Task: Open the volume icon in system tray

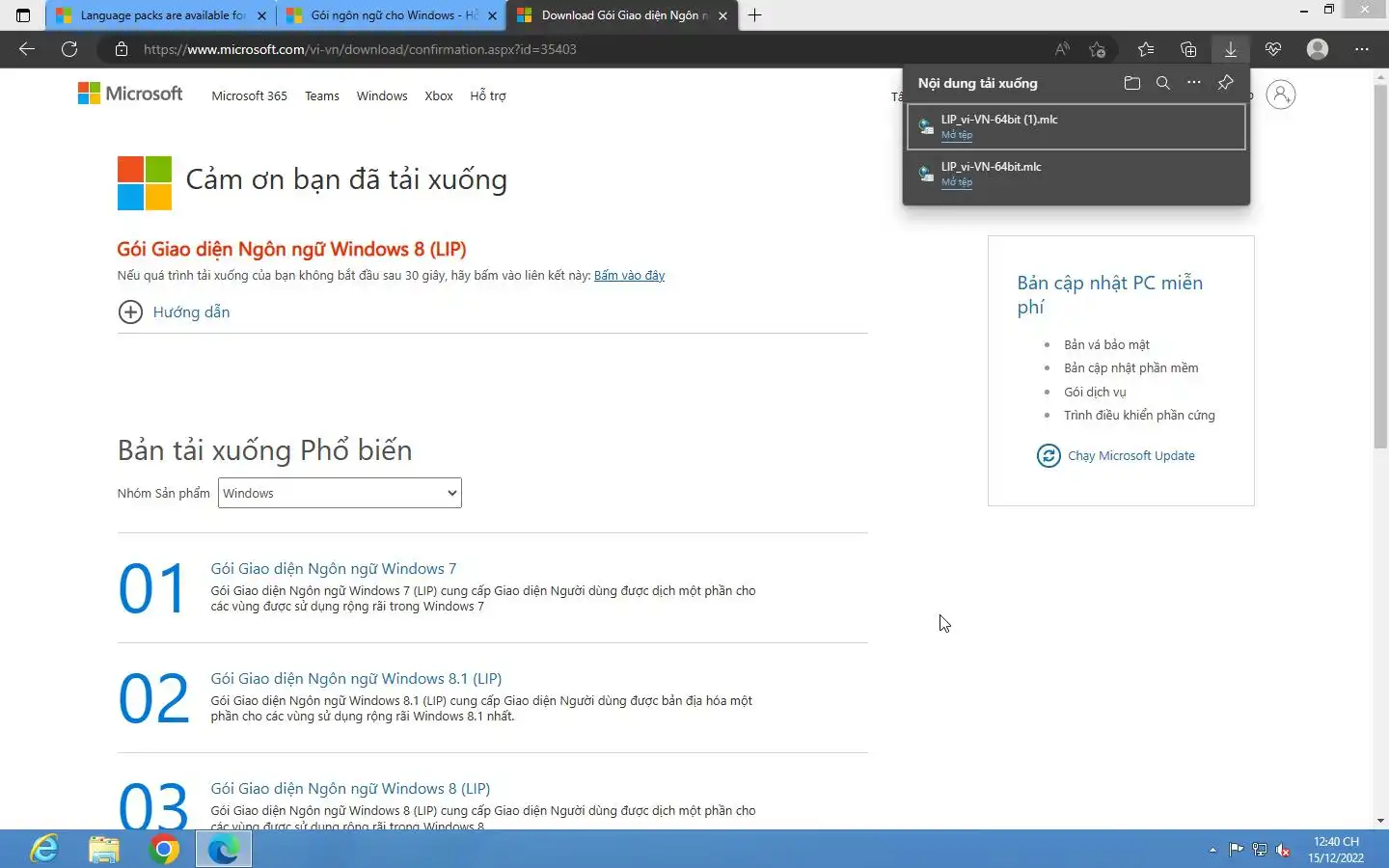Action: (1283, 850)
